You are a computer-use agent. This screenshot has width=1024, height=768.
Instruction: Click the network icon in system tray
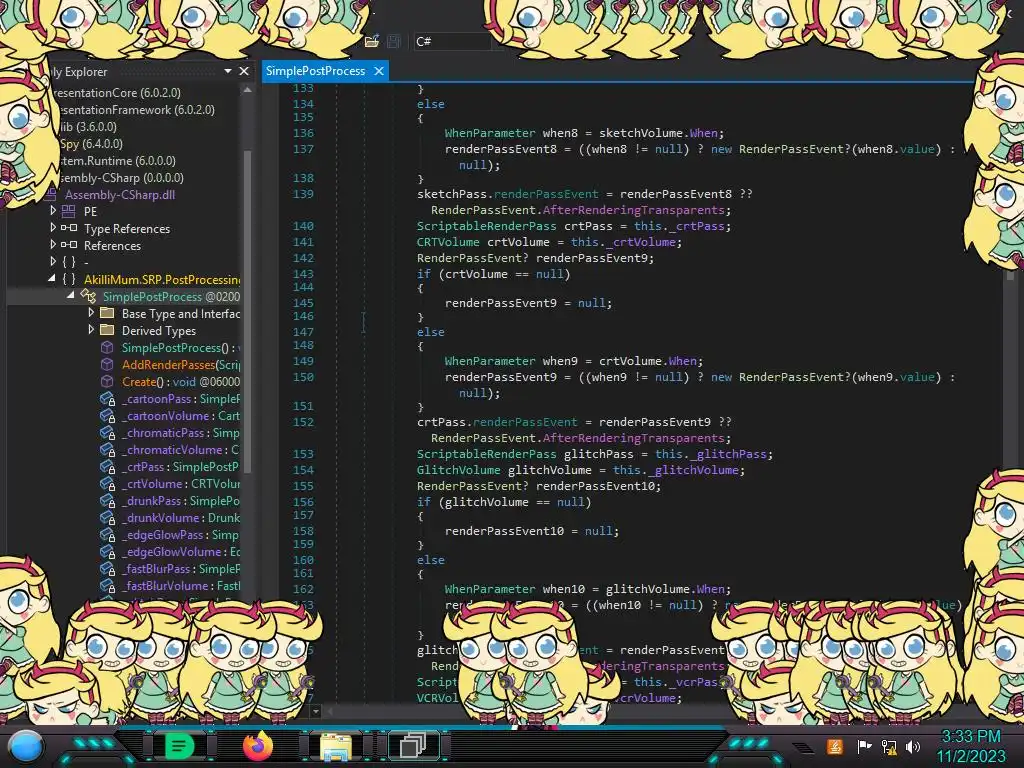(889, 746)
